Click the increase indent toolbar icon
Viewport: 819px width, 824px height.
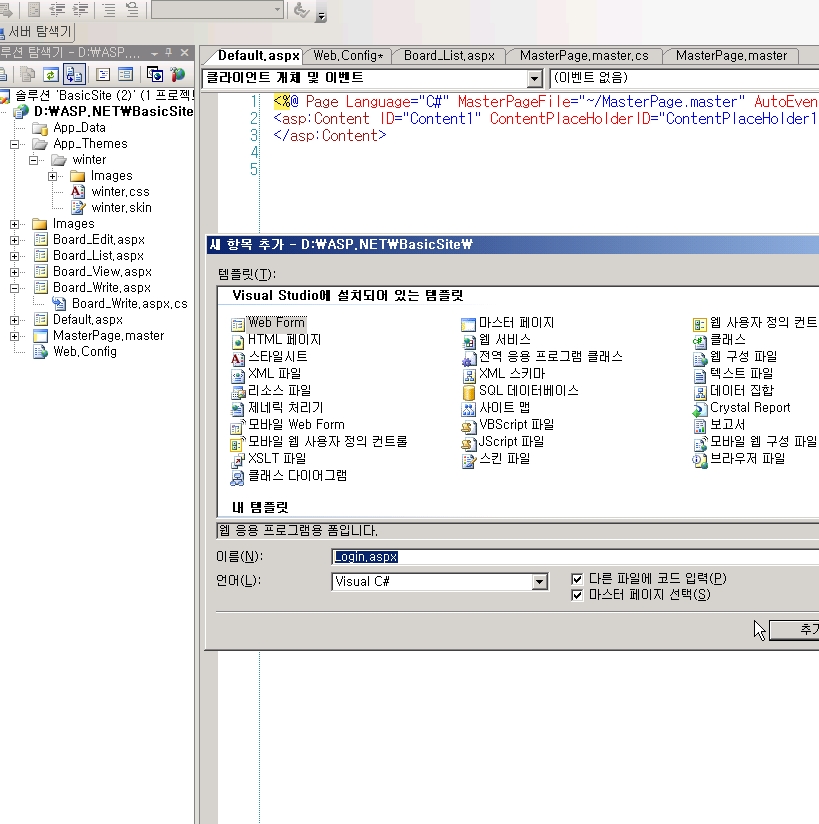80,9
